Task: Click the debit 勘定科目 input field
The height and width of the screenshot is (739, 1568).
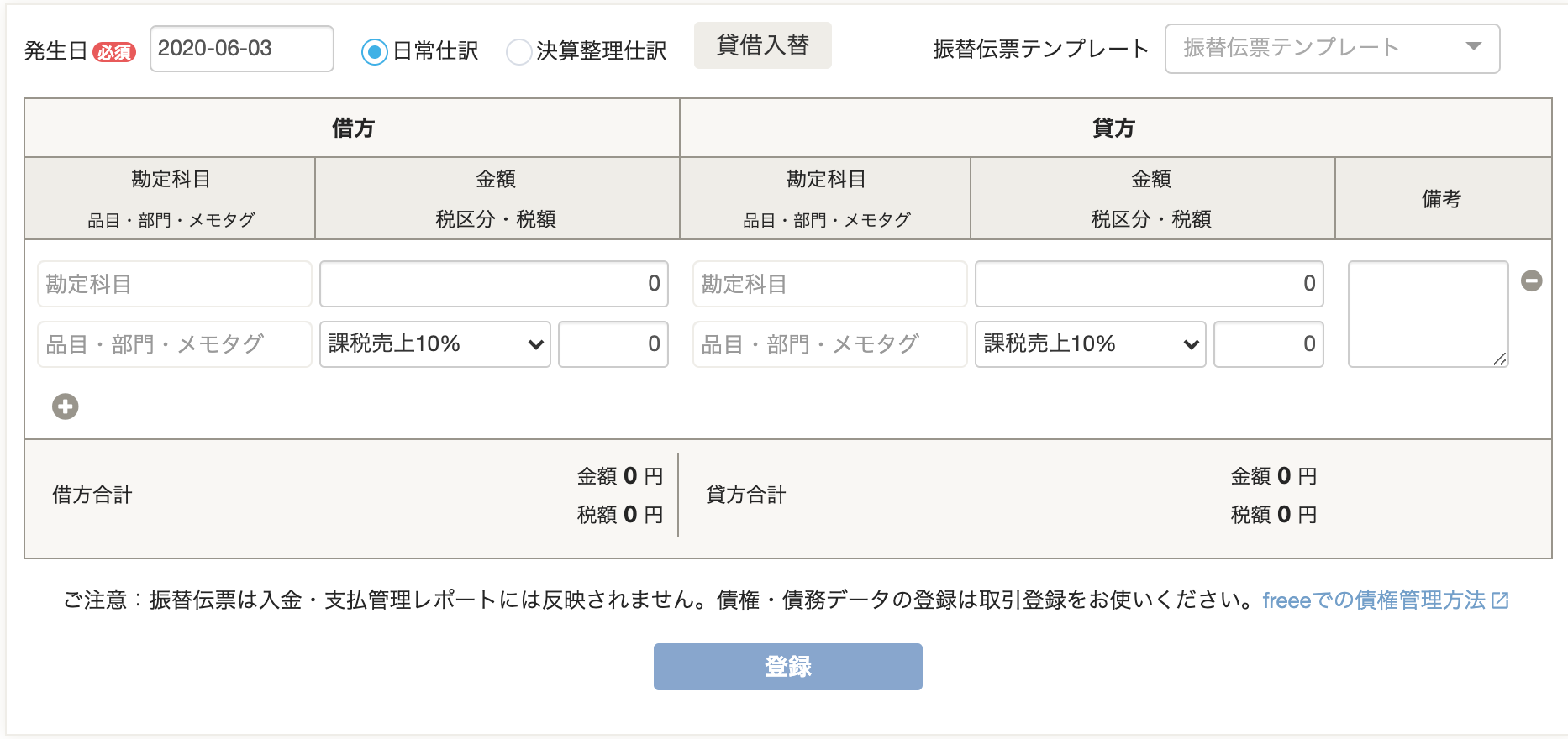Action: click(175, 284)
